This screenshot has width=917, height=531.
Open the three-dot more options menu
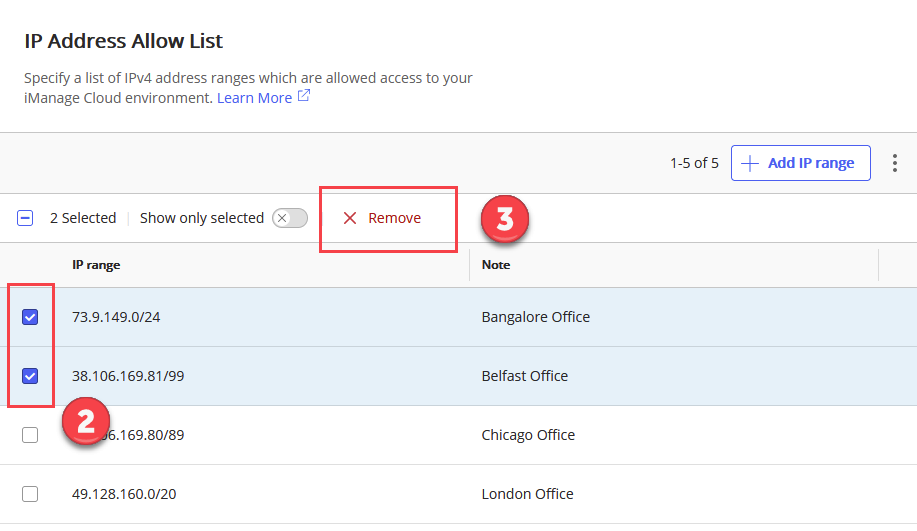point(895,163)
